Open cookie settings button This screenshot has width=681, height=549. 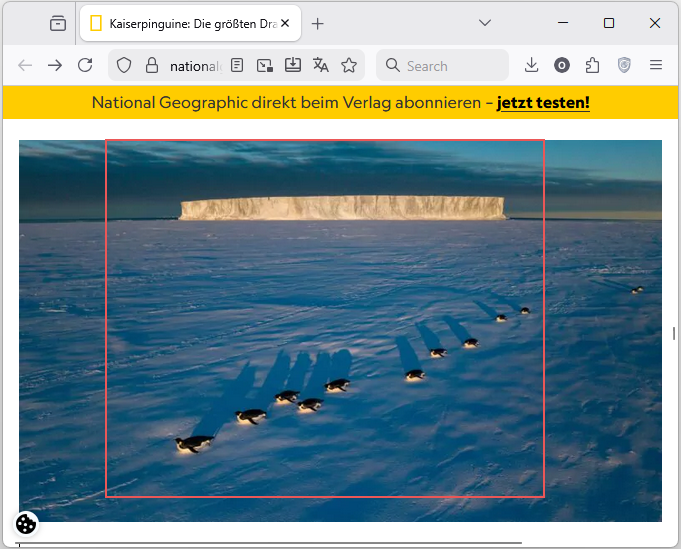point(26,523)
